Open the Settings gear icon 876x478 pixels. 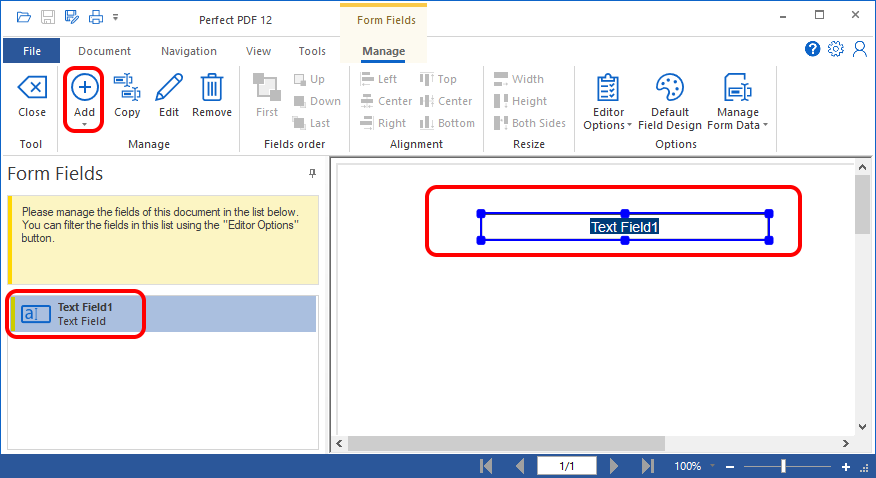tap(836, 49)
